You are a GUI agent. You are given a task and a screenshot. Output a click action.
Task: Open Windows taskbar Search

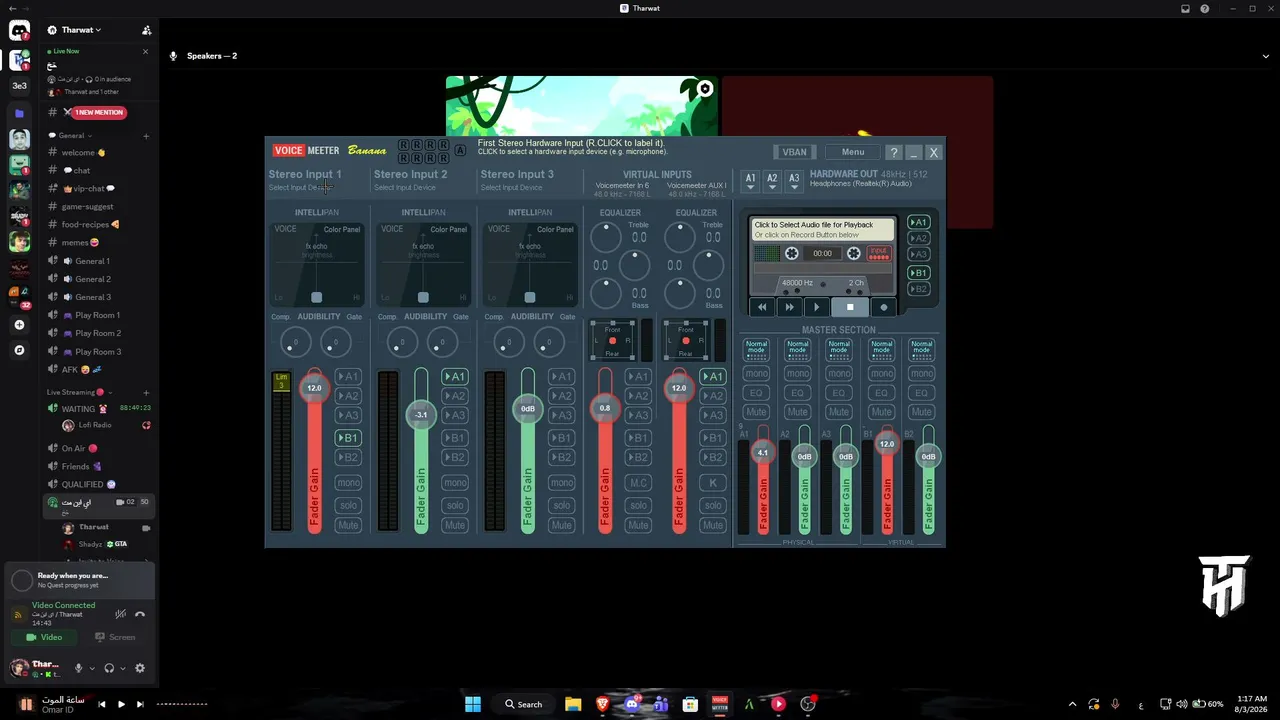click(523, 704)
